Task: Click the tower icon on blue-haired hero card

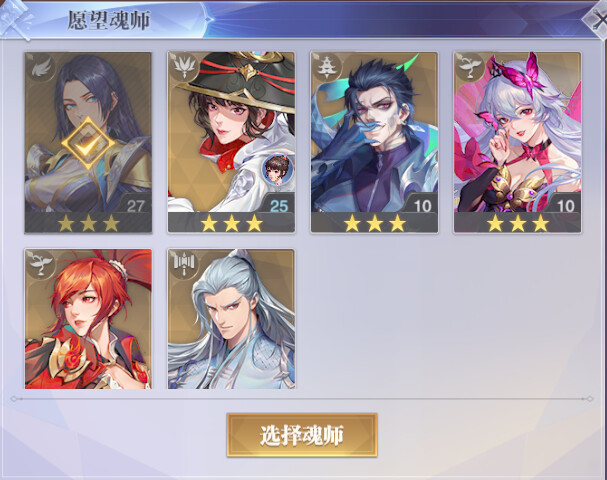Action: click(x=328, y=68)
